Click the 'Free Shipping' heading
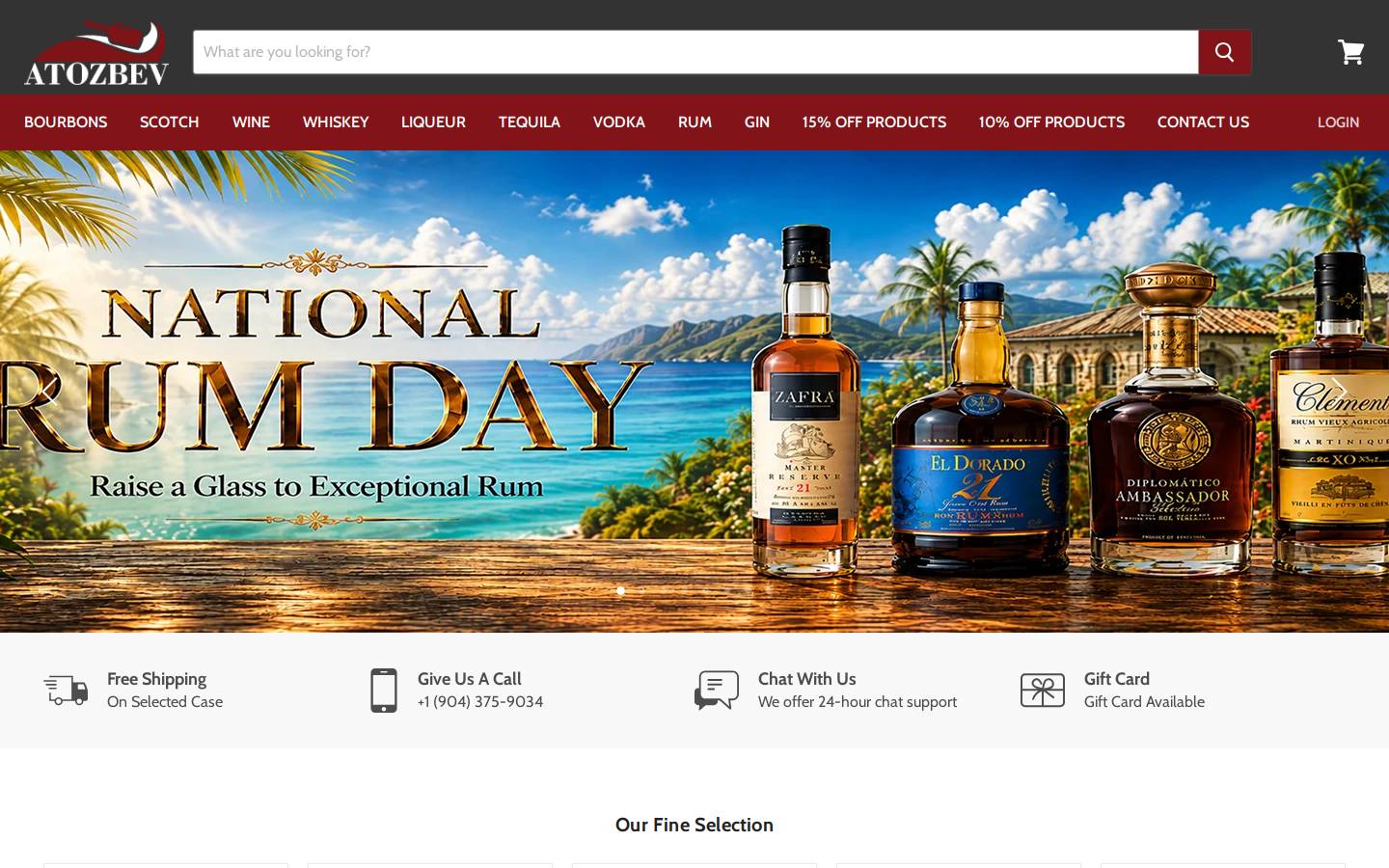The width and height of the screenshot is (1389, 868). [156, 679]
